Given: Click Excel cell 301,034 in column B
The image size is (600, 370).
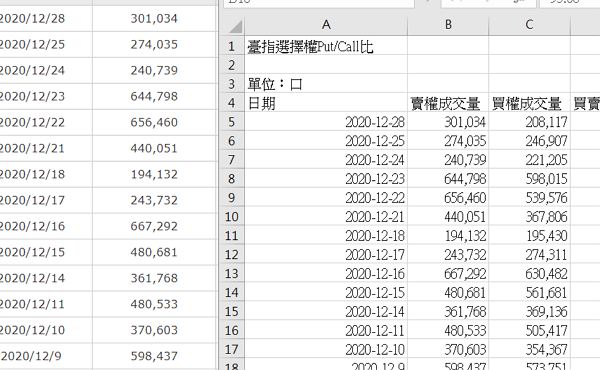Looking at the screenshot, I should point(448,122).
